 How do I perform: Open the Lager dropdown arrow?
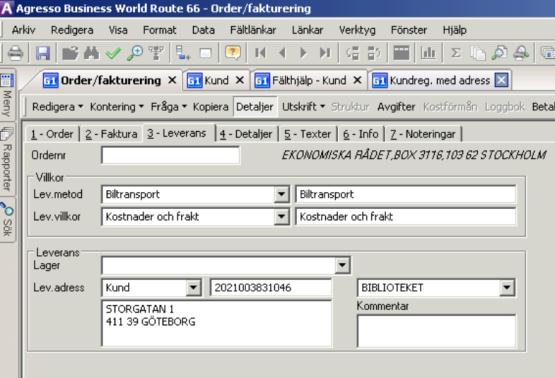tap(342, 265)
